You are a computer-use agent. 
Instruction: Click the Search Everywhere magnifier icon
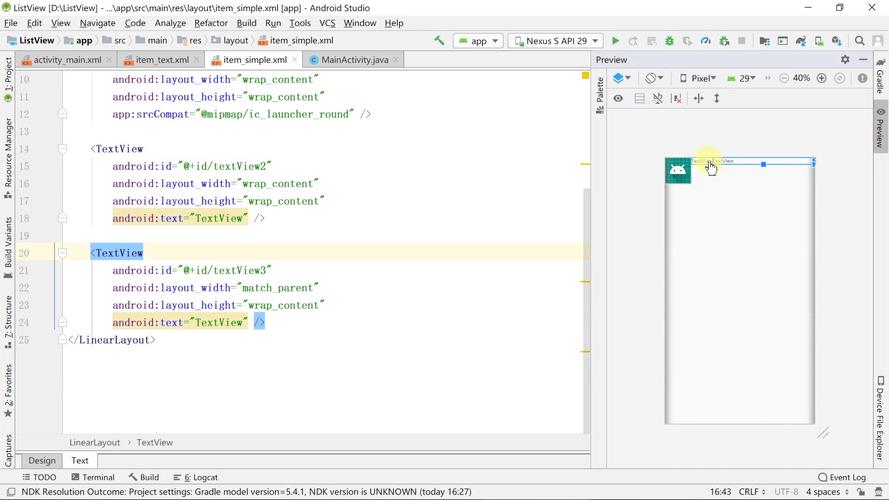[860, 41]
